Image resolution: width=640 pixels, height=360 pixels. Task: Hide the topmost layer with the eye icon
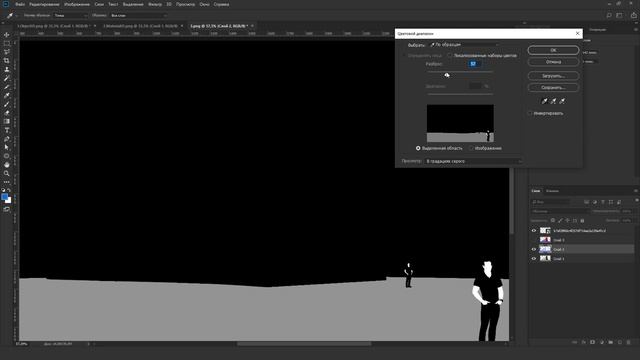pos(534,231)
